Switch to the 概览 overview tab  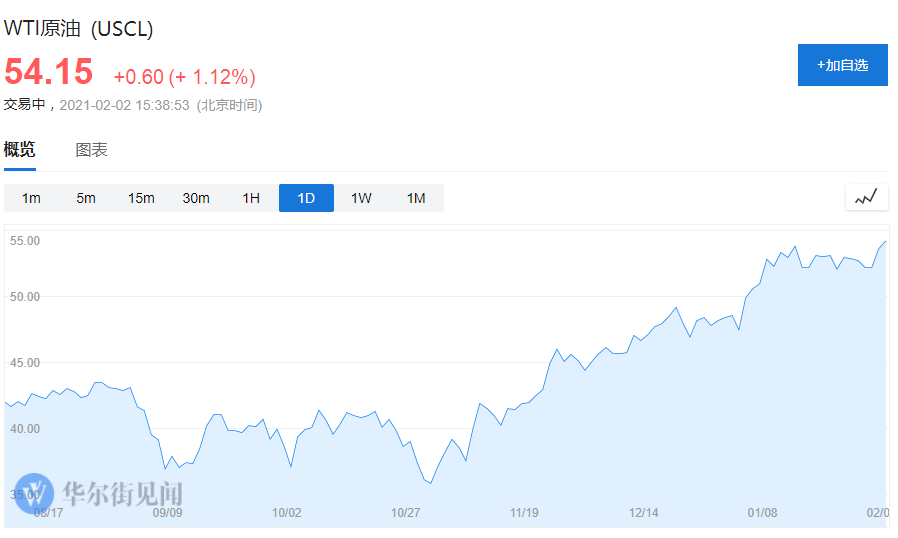click(19, 150)
